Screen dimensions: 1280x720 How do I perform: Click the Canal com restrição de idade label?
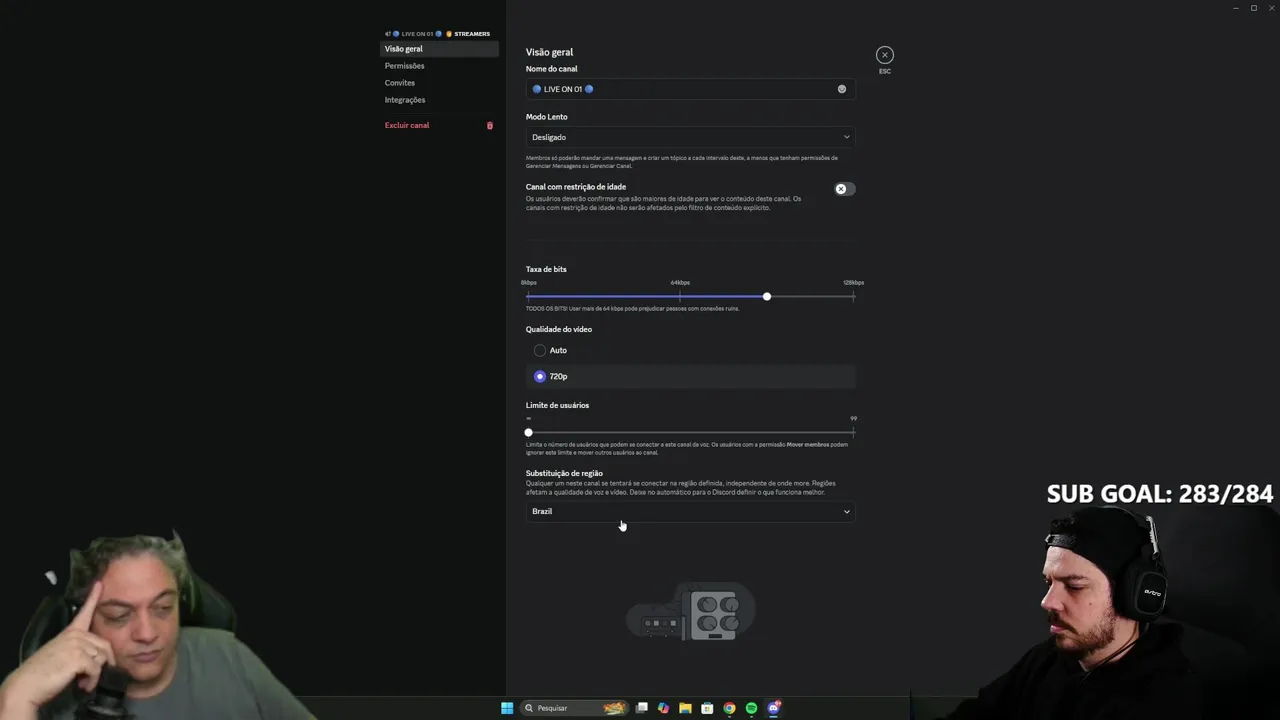[x=576, y=187]
